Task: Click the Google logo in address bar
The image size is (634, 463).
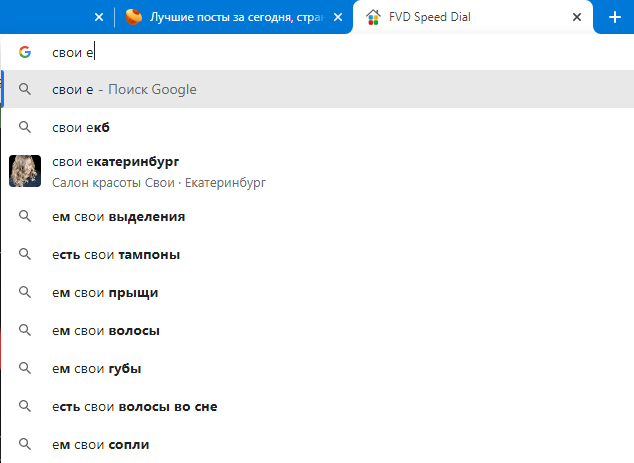Action: [25, 52]
